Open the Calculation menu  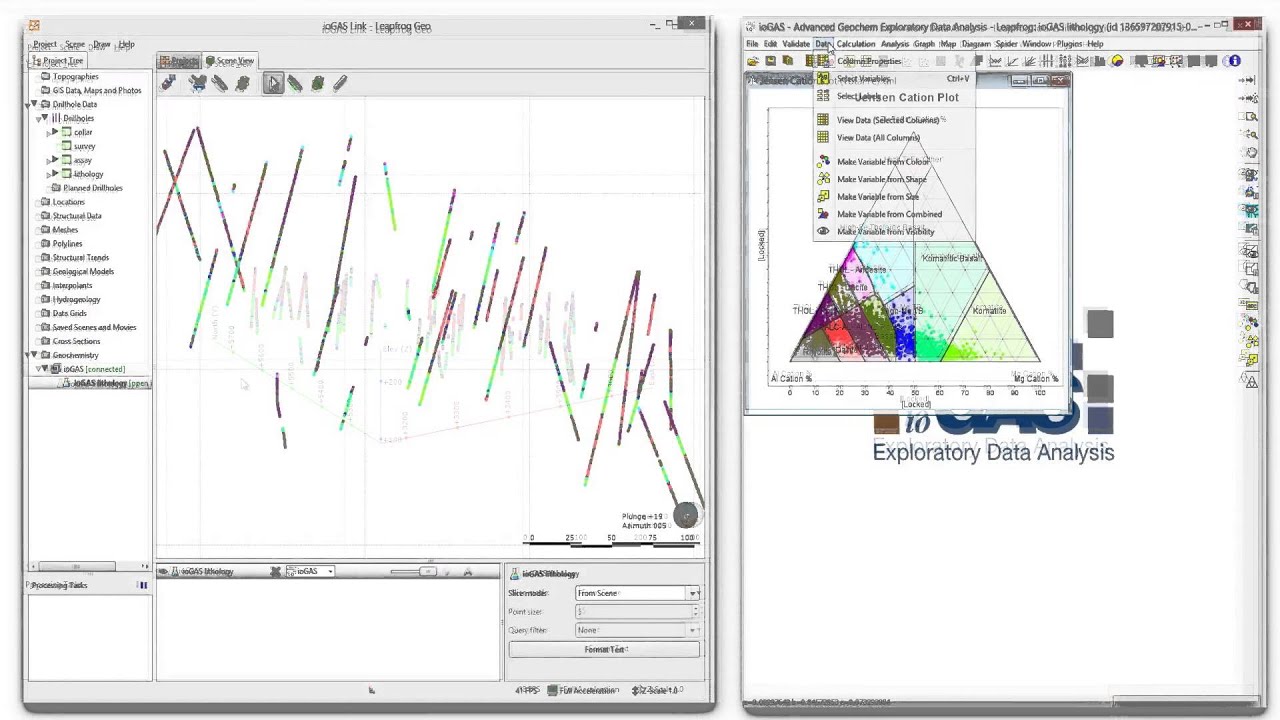click(x=856, y=44)
